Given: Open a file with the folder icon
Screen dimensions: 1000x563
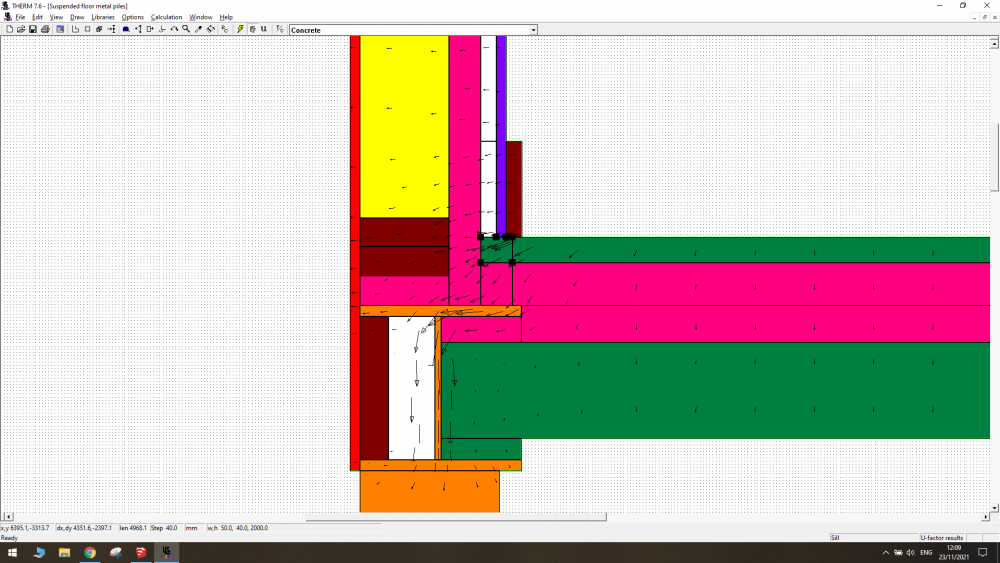Looking at the screenshot, I should [21, 29].
